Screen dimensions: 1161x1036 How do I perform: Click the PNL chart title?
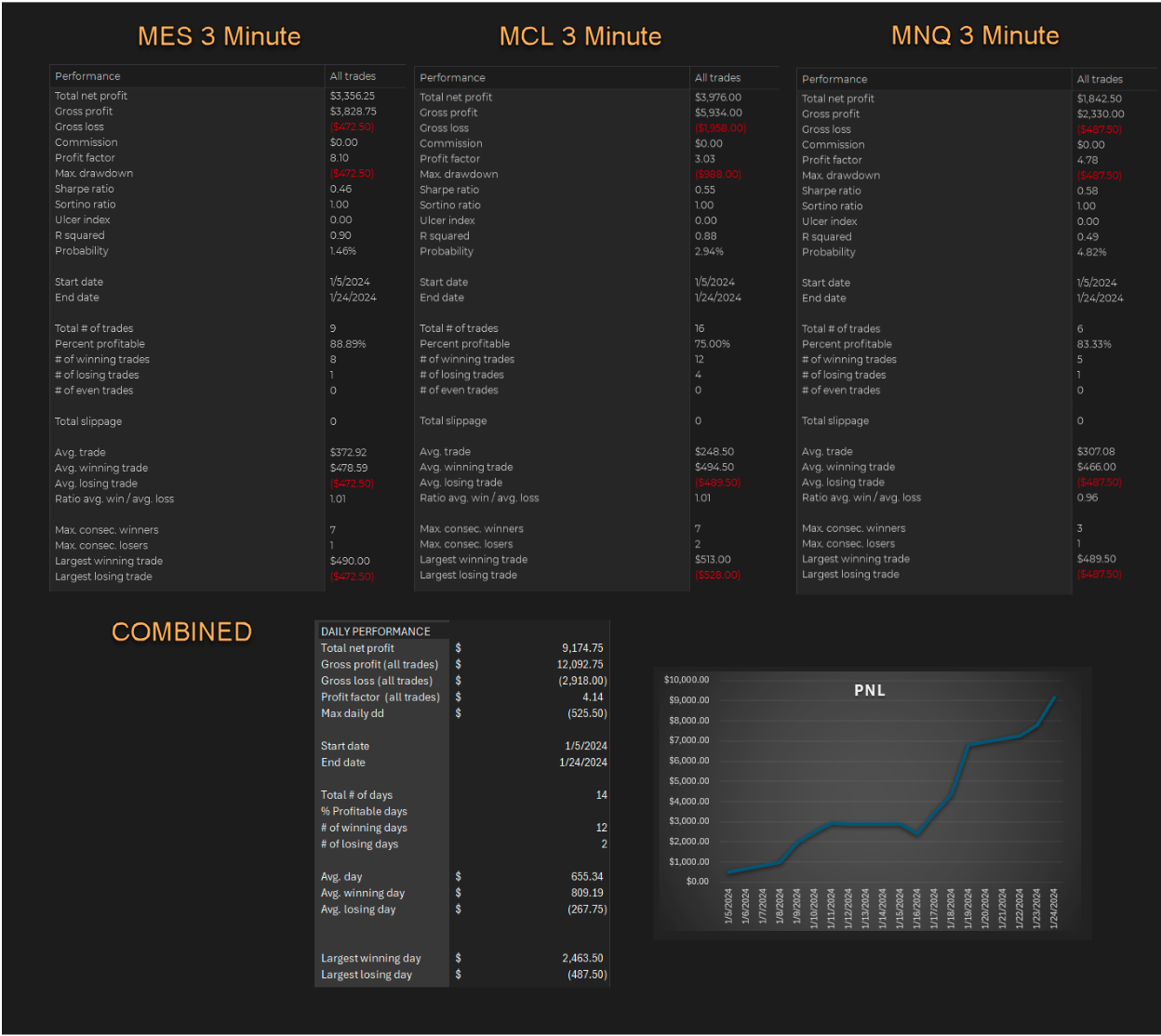click(x=870, y=690)
